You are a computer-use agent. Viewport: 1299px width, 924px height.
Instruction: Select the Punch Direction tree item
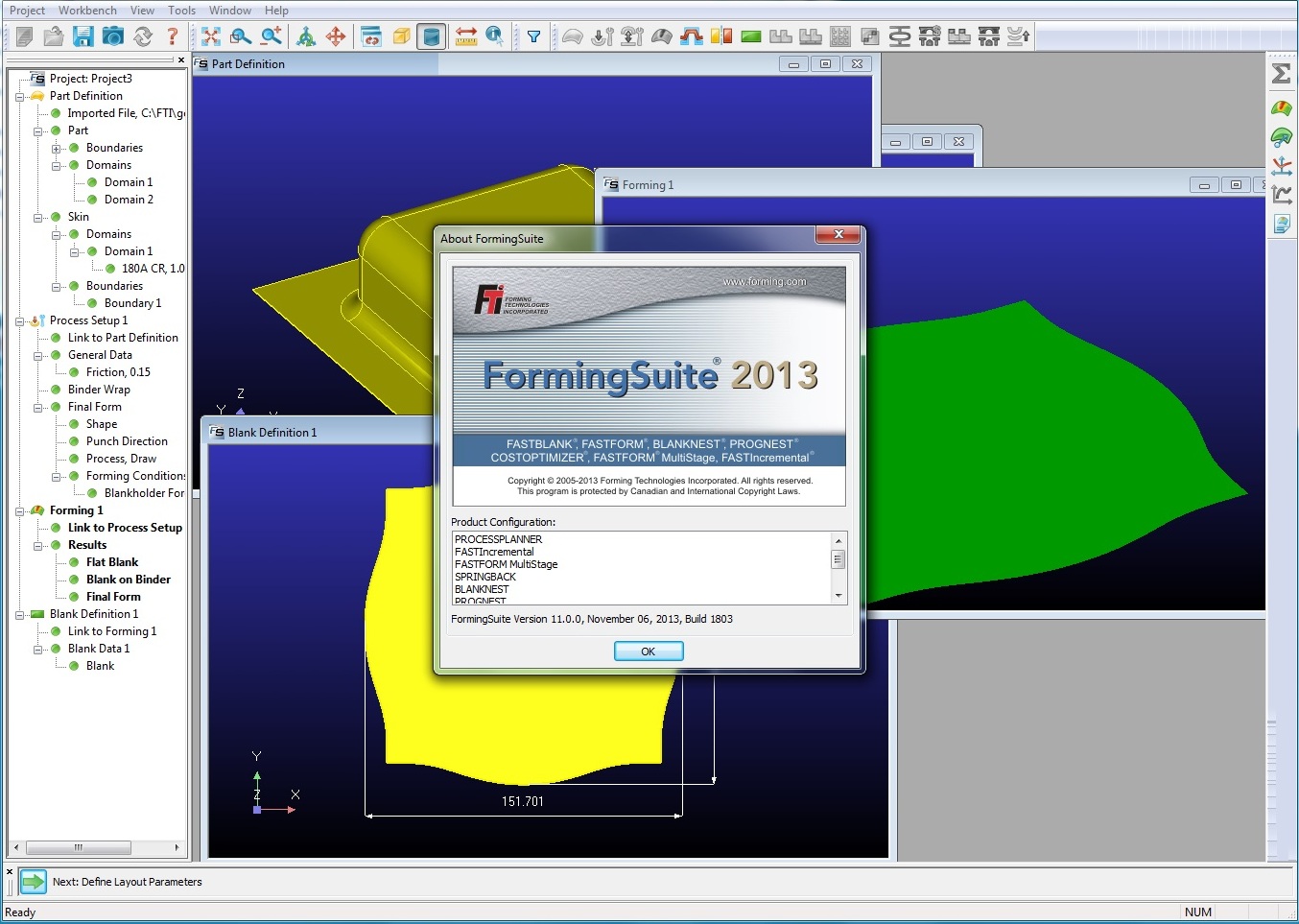pos(127,441)
